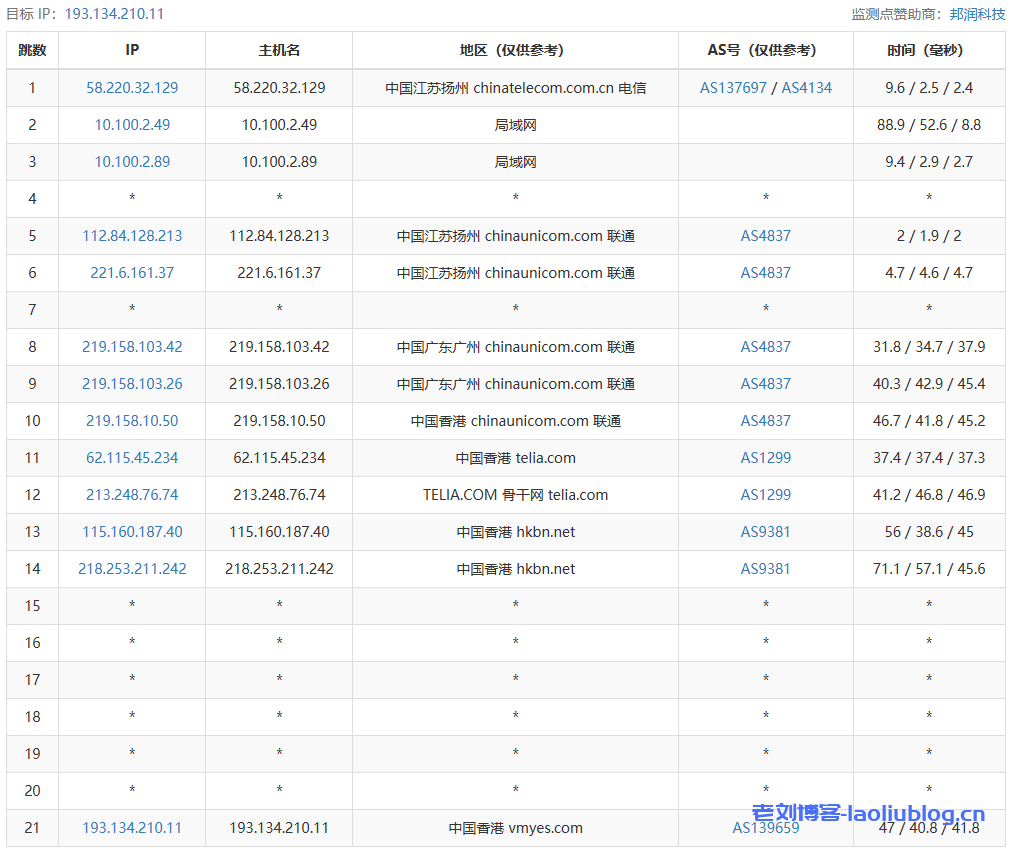Click blue IP link 10.100.2.49
Screen dimensions: 1011x851
point(132,125)
